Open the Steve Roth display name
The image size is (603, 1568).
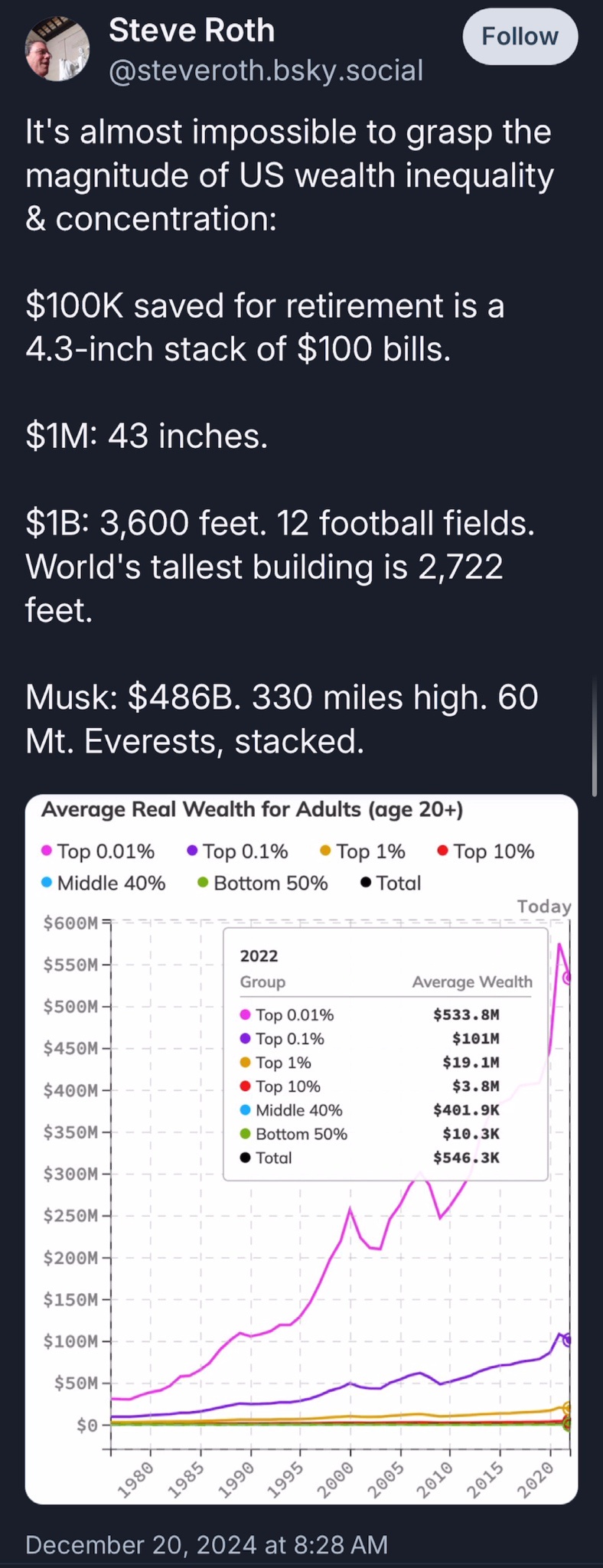(191, 31)
